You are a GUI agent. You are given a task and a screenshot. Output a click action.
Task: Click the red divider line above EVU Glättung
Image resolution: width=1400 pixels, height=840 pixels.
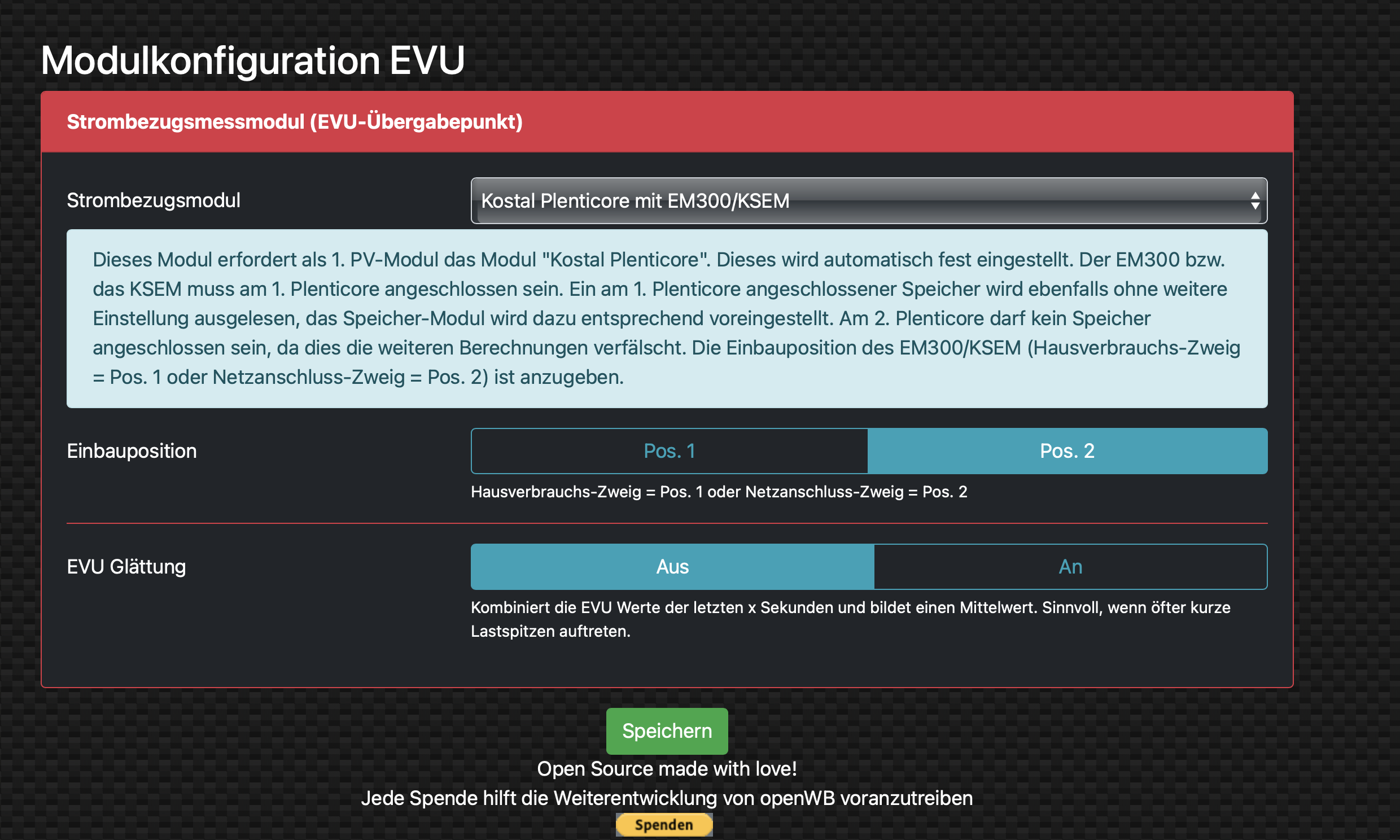667,523
